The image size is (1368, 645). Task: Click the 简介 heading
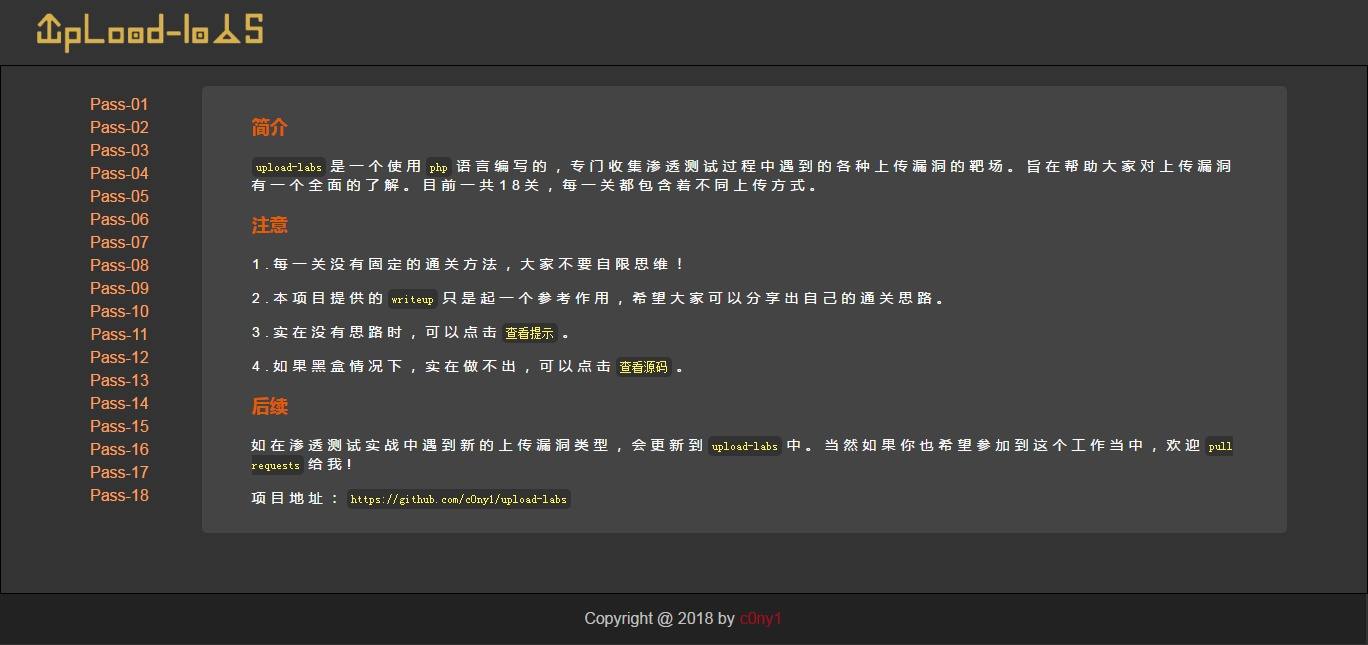pyautogui.click(x=269, y=128)
